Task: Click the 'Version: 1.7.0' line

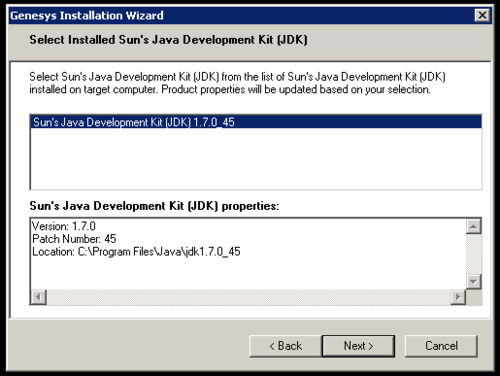Action: click(x=64, y=226)
